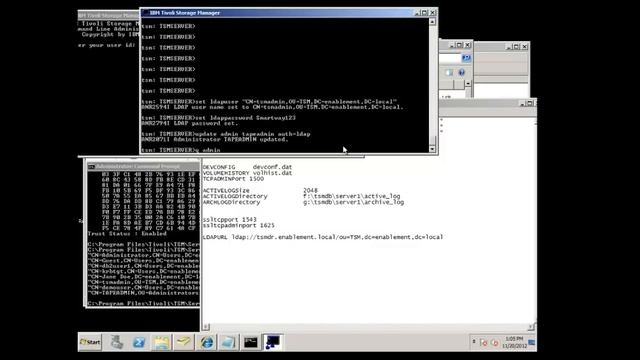Click the yellow taskbar icon beside Internet Explorer

184,342
